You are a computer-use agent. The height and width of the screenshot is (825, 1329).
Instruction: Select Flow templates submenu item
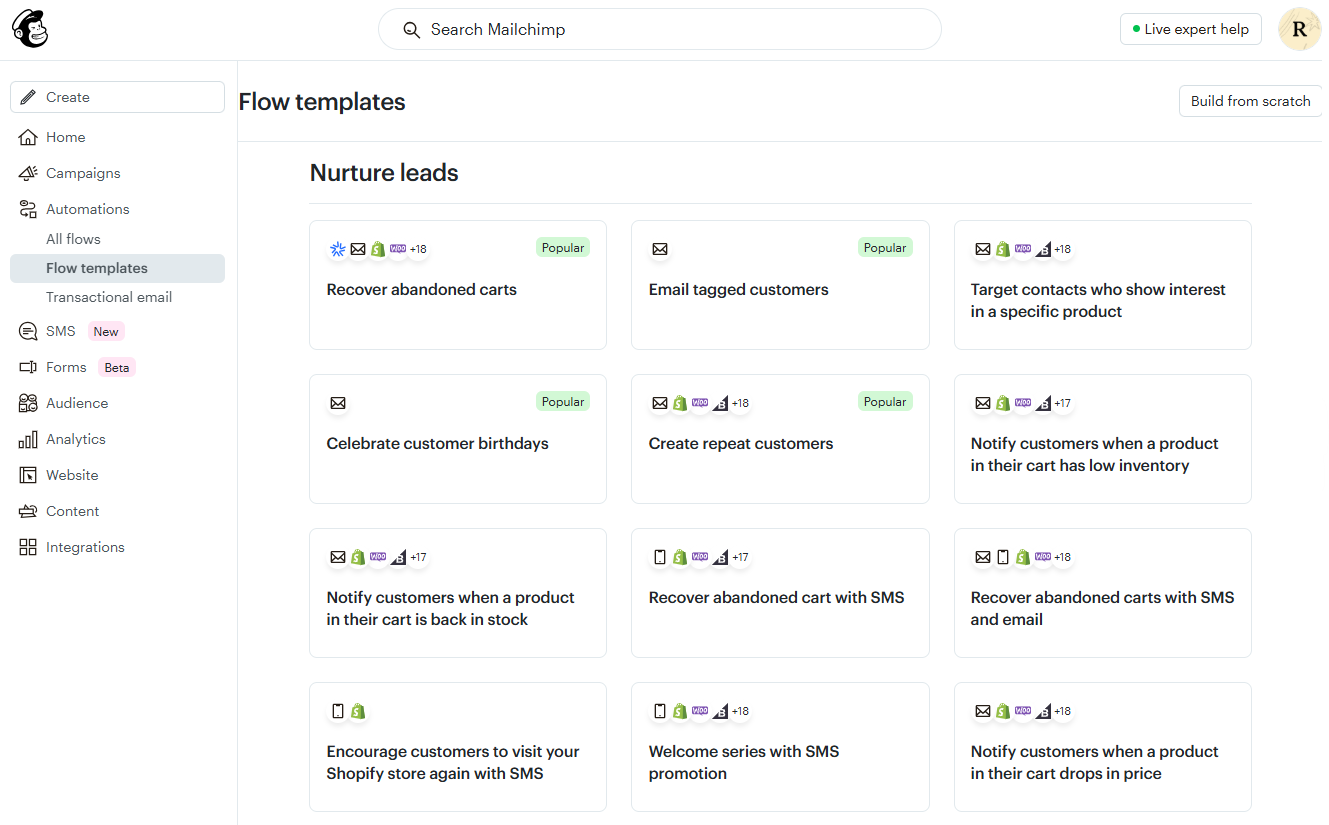pyautogui.click(x=117, y=268)
